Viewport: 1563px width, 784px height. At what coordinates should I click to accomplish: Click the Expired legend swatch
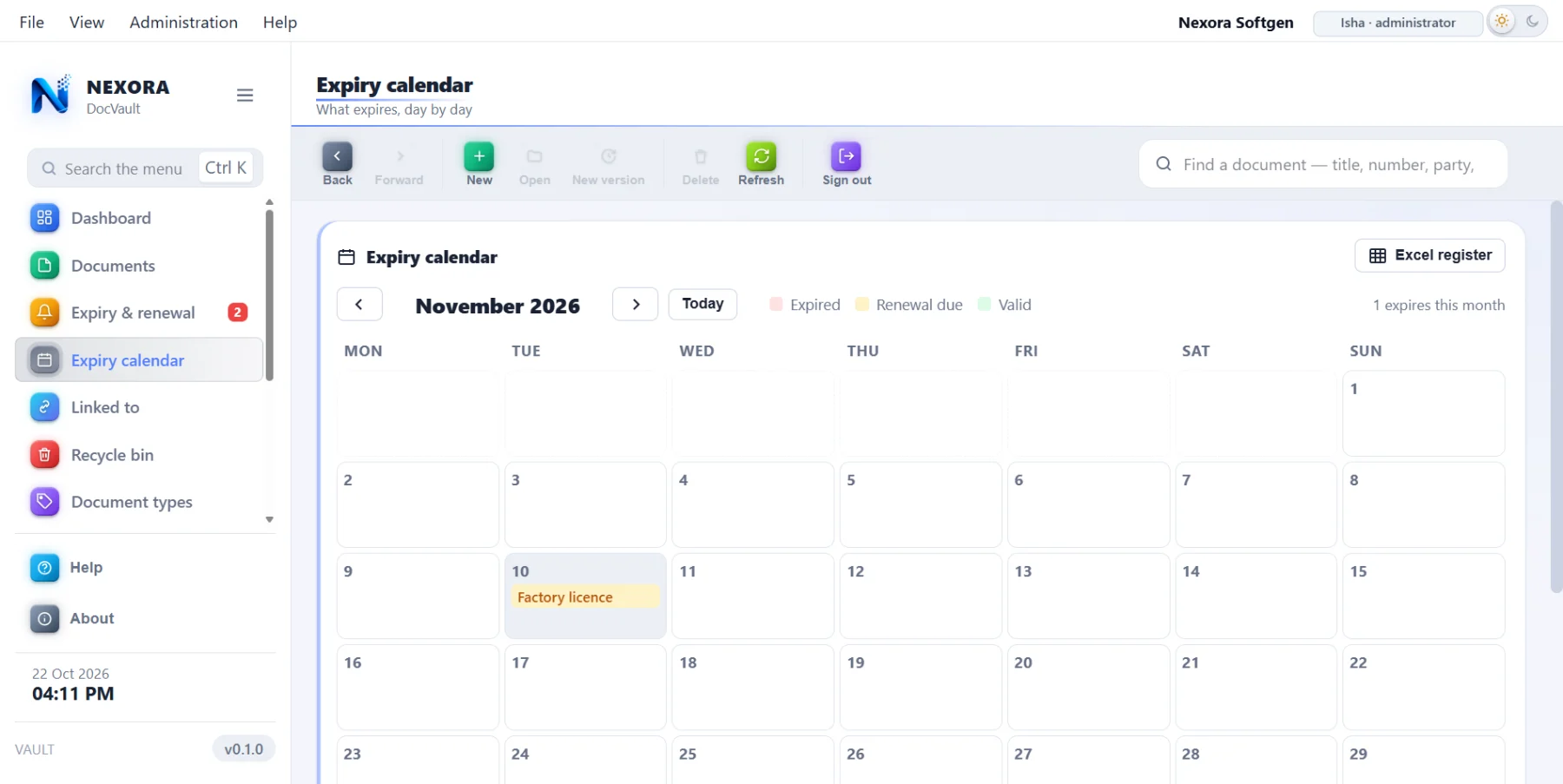[776, 304]
